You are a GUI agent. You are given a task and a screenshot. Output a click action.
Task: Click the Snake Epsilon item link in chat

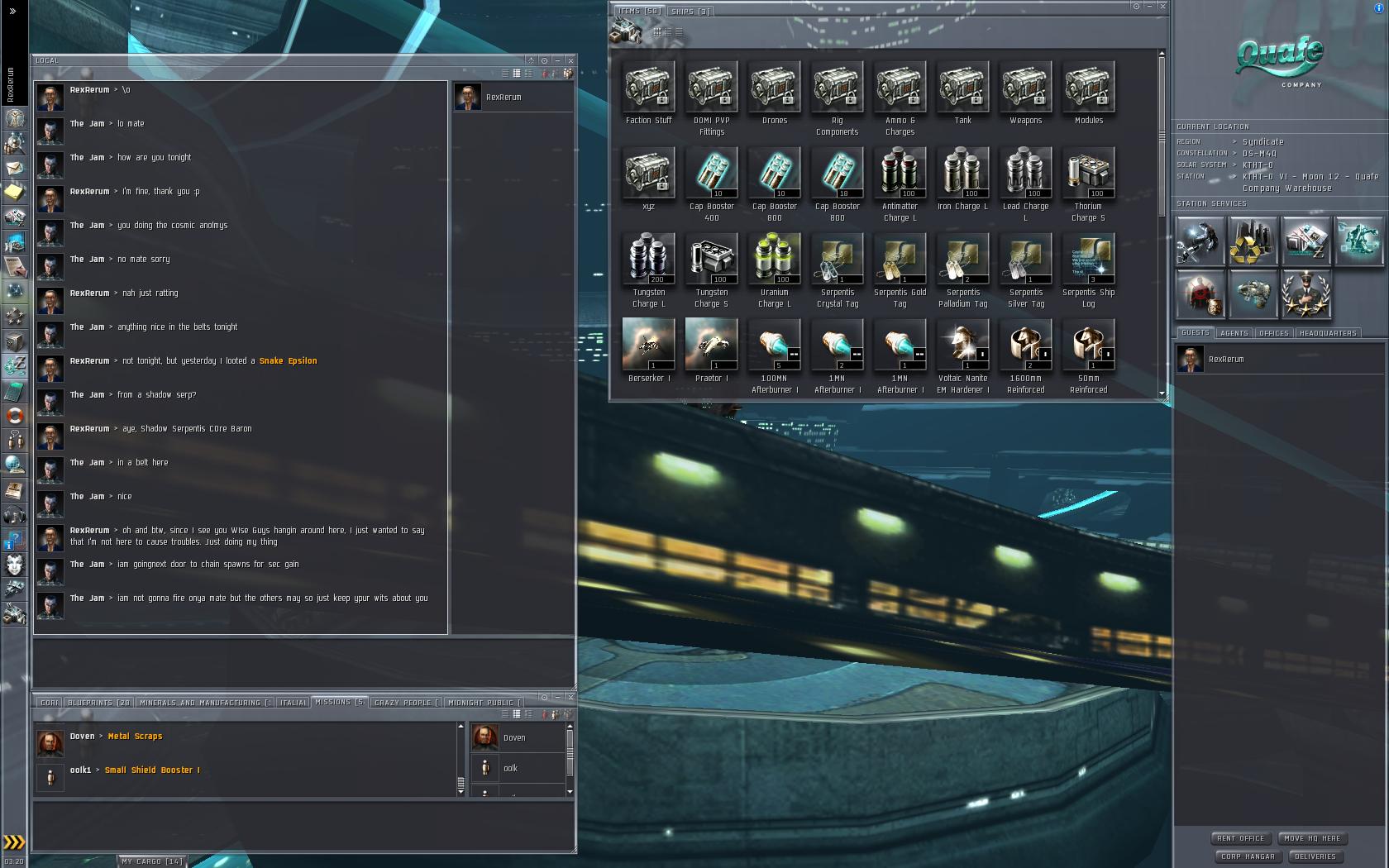pos(288,361)
